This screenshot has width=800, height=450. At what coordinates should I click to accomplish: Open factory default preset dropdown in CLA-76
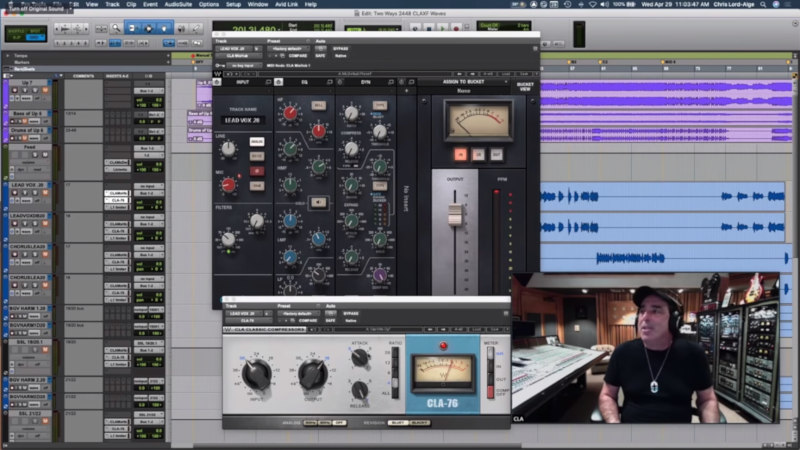coord(298,314)
